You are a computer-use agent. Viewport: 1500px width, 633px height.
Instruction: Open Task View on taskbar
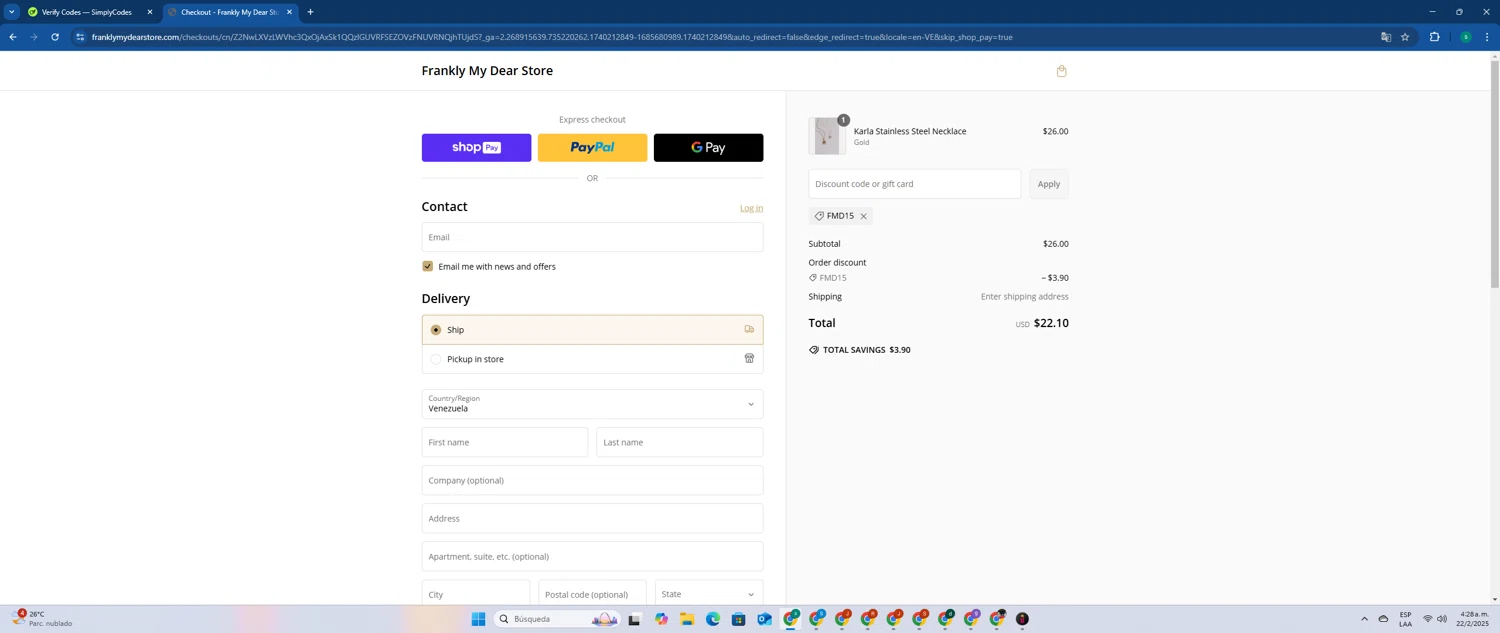(x=634, y=619)
